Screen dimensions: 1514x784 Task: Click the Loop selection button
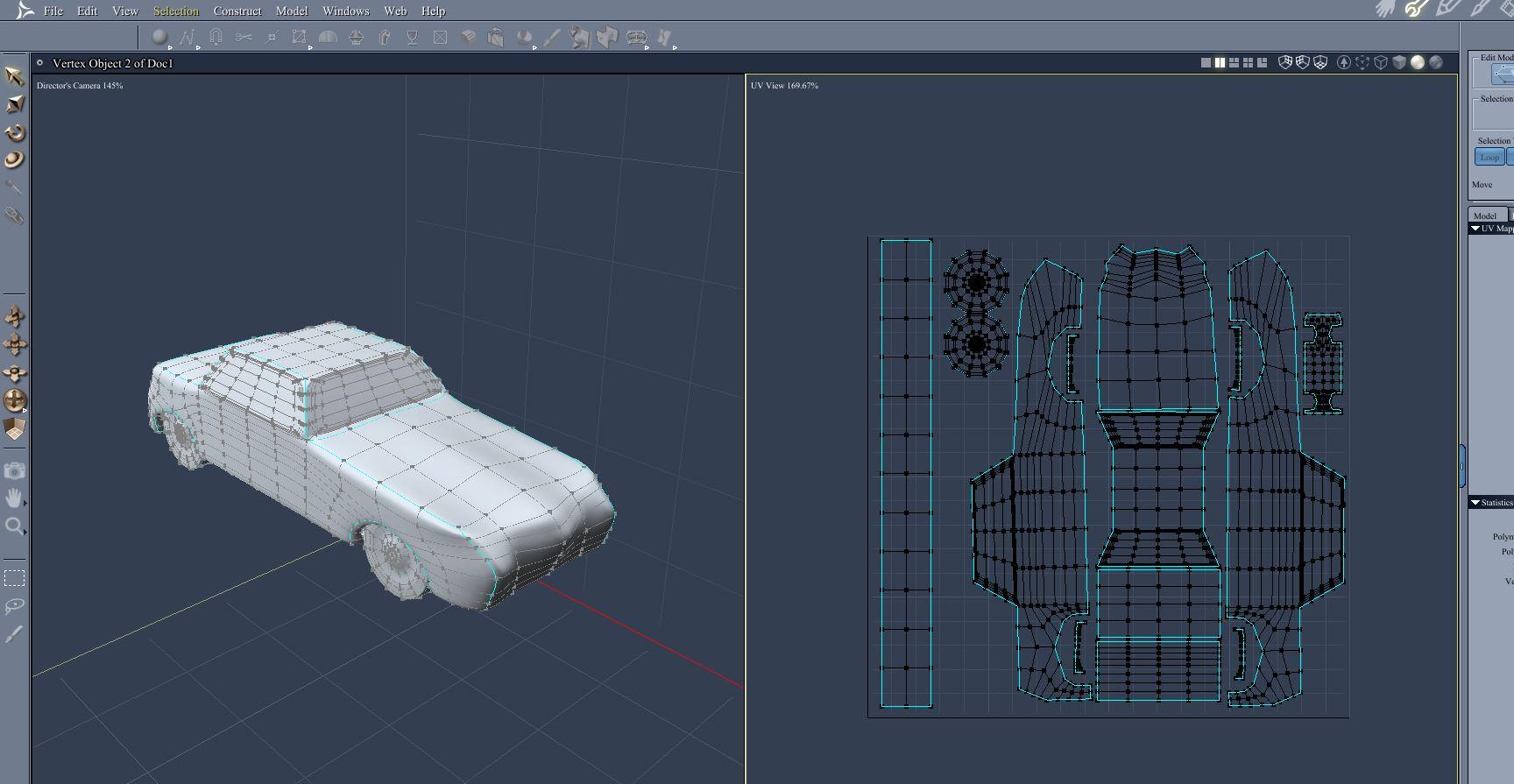1489,158
